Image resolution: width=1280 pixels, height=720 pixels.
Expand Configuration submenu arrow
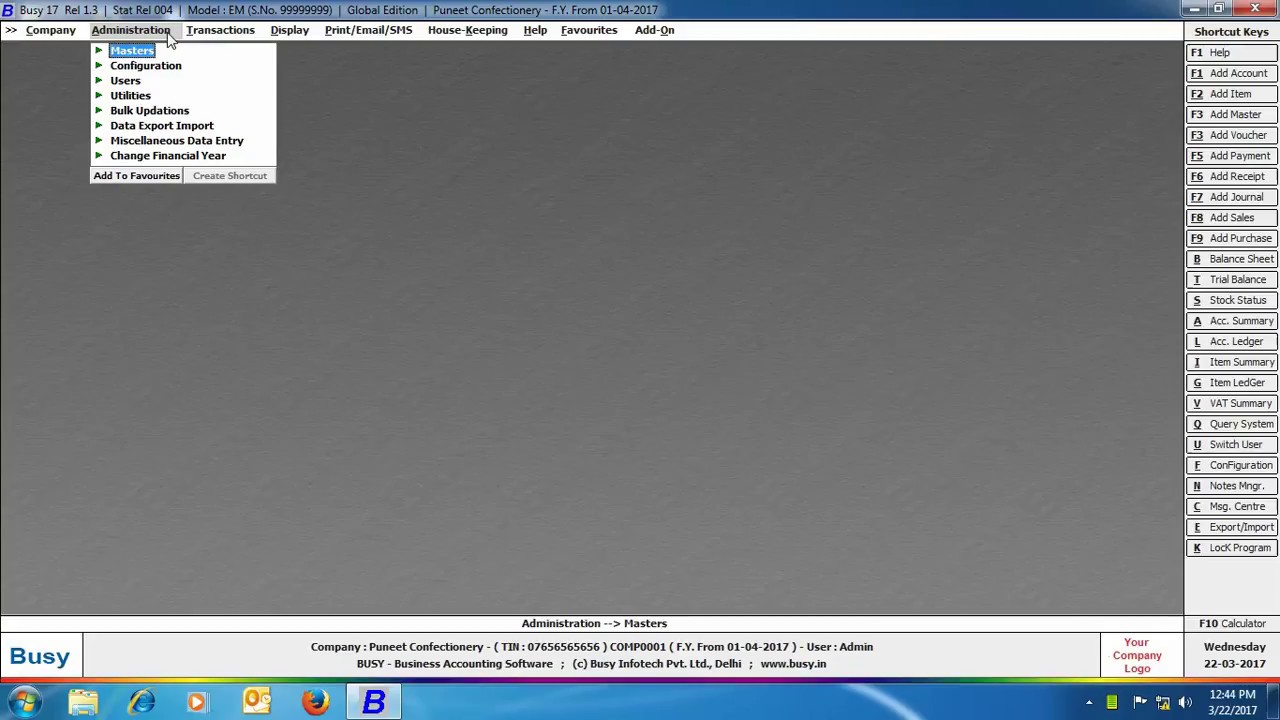(x=99, y=65)
